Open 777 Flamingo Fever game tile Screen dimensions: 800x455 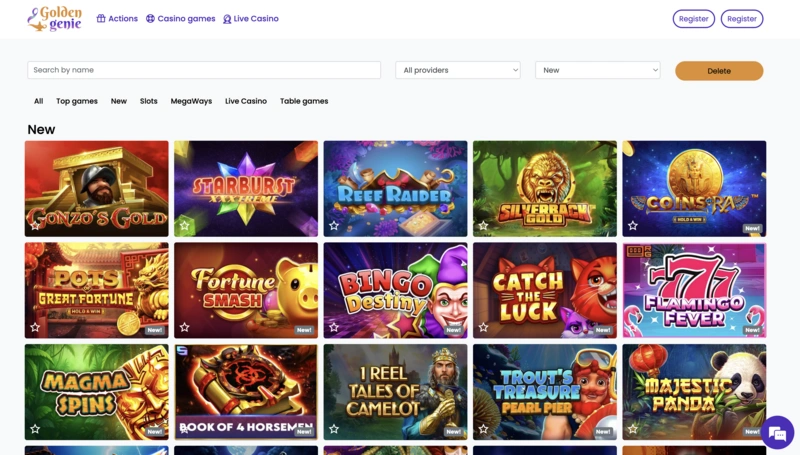[694, 290]
